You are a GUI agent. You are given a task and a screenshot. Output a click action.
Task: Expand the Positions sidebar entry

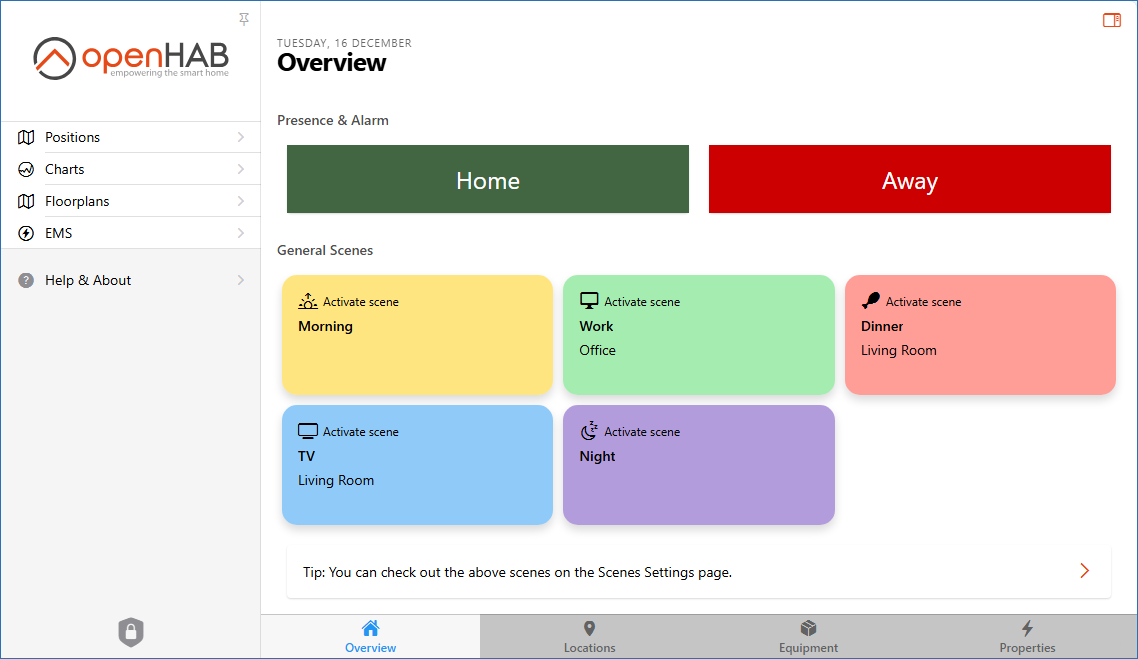tap(241, 137)
